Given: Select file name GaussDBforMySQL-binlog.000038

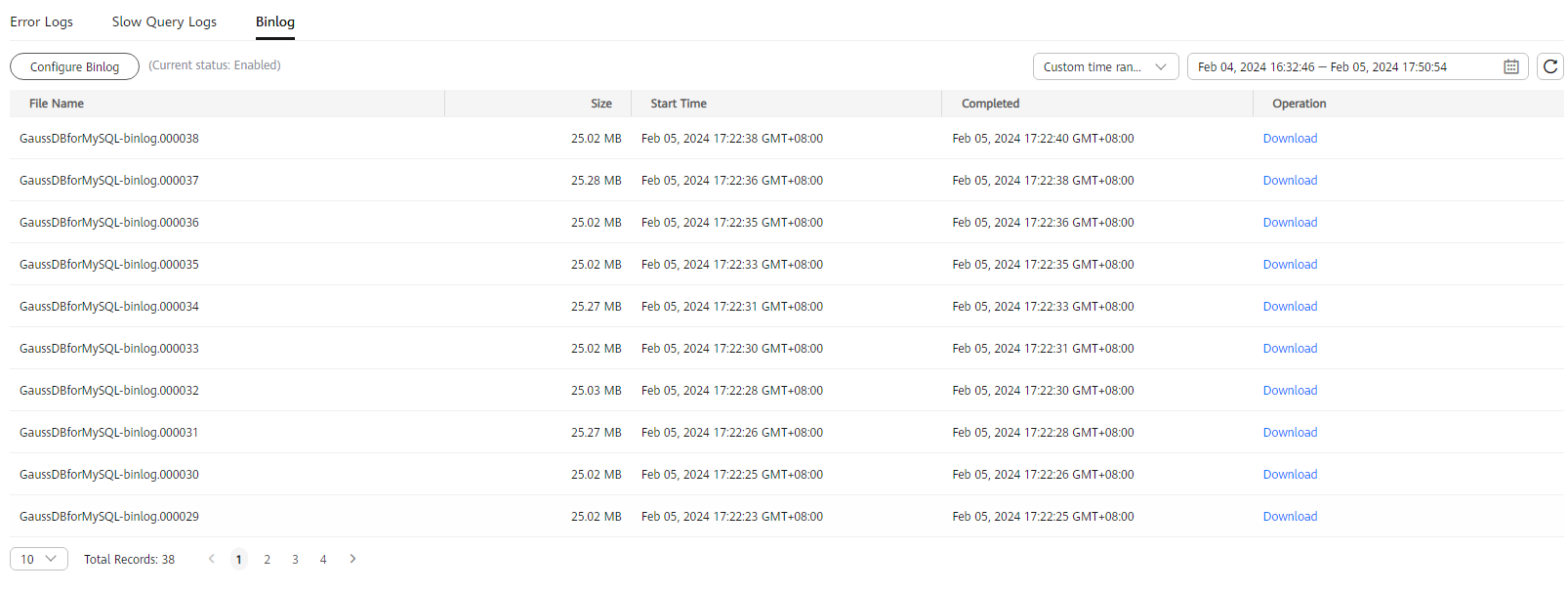Looking at the screenshot, I should point(109,139).
